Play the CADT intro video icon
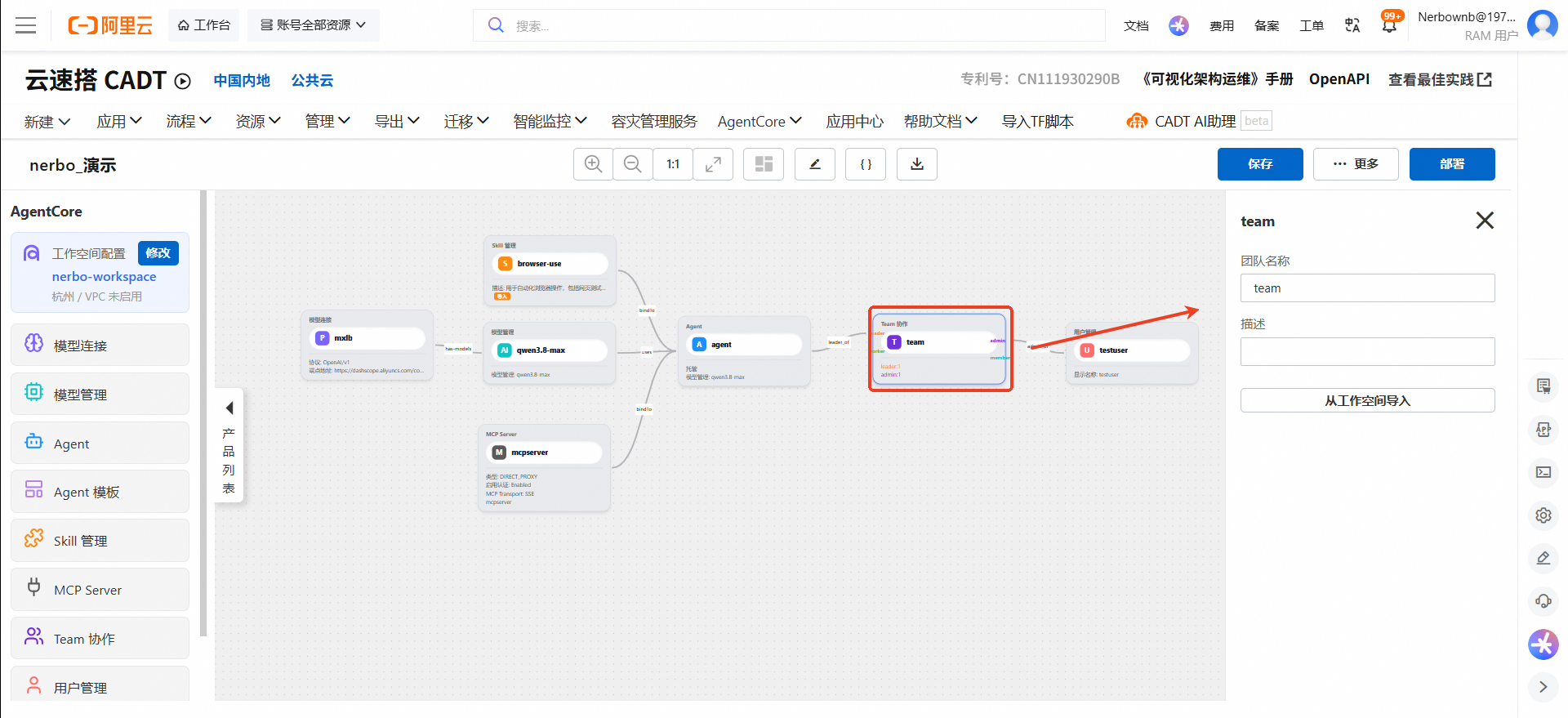Screen dimensions: 1568x718 pos(183,81)
